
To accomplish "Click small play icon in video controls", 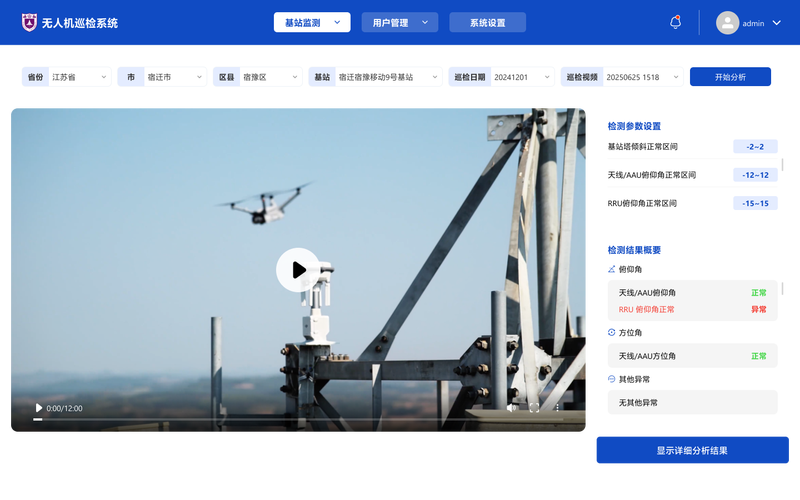I will tap(38, 408).
